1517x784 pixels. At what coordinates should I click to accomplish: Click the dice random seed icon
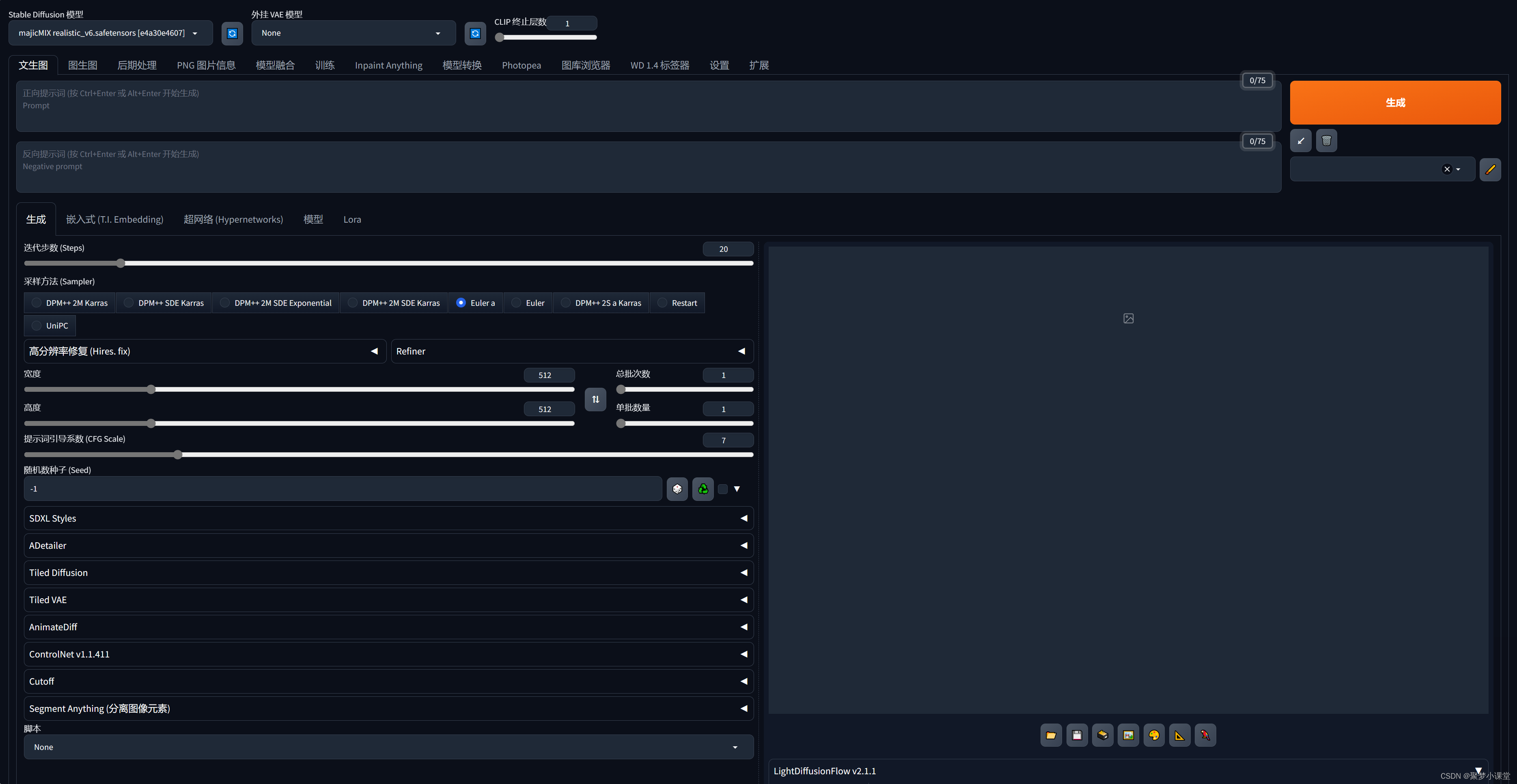(x=677, y=489)
